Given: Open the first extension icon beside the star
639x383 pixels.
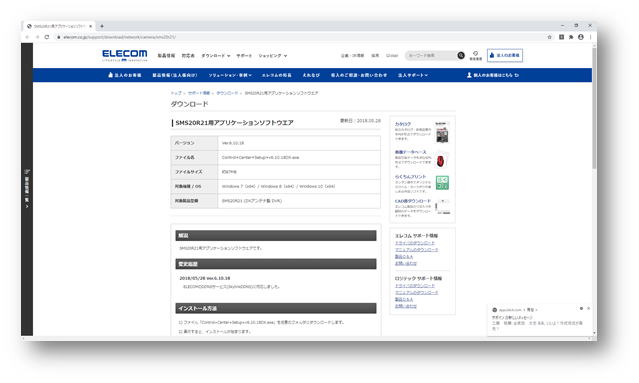Looking at the screenshot, I should (x=561, y=37).
